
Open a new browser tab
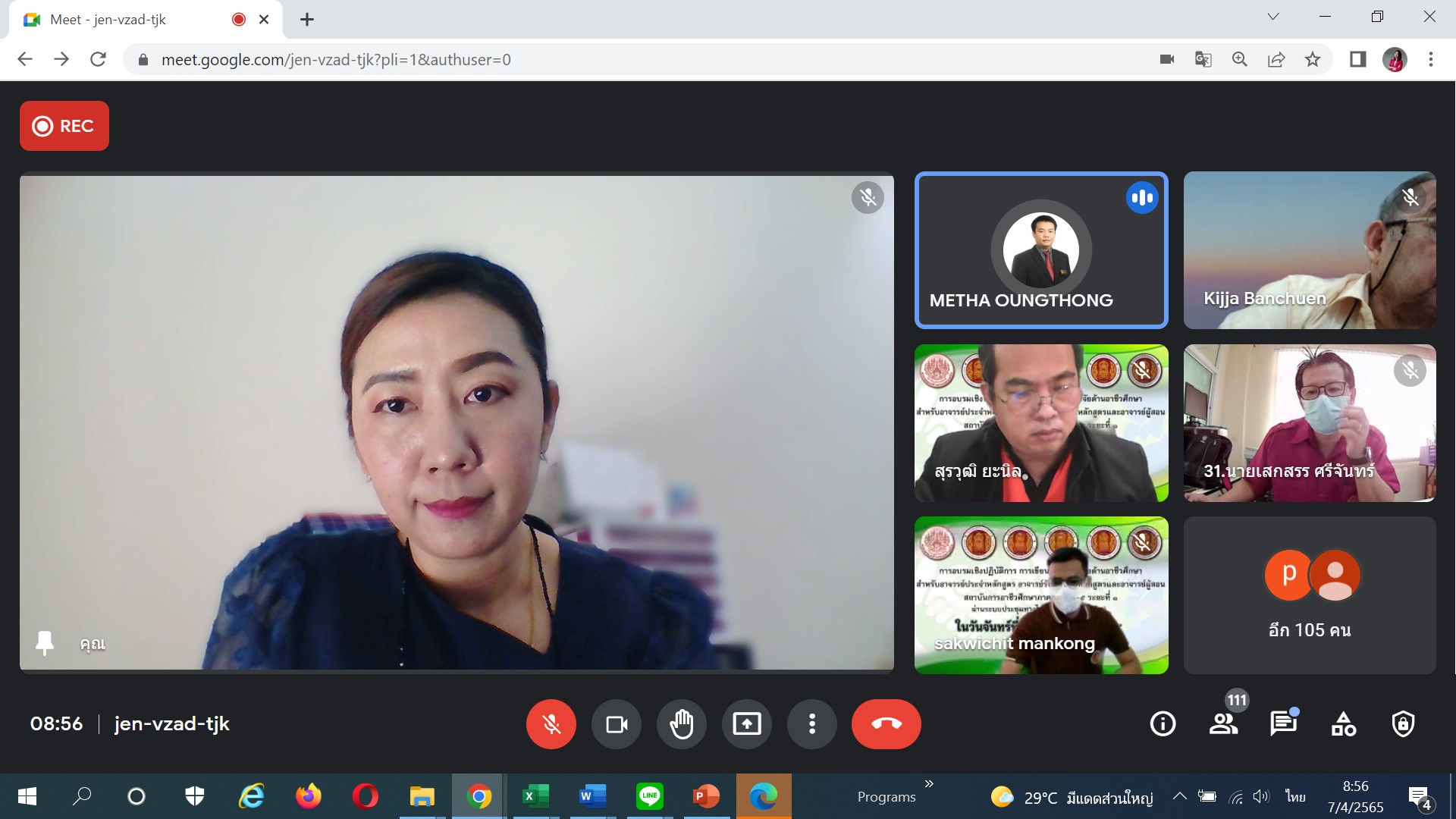(306, 20)
